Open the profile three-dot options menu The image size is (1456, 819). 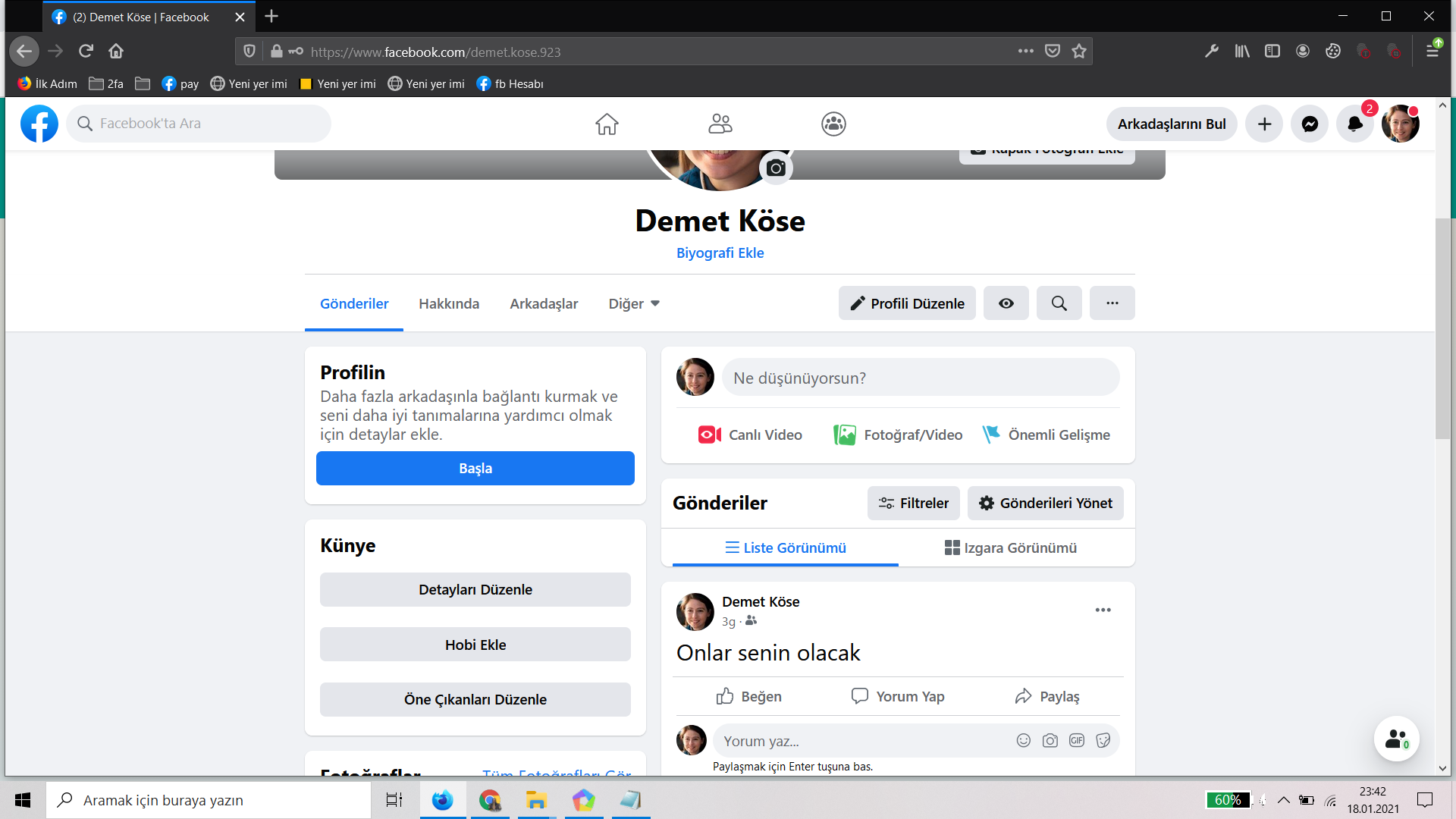click(1112, 303)
